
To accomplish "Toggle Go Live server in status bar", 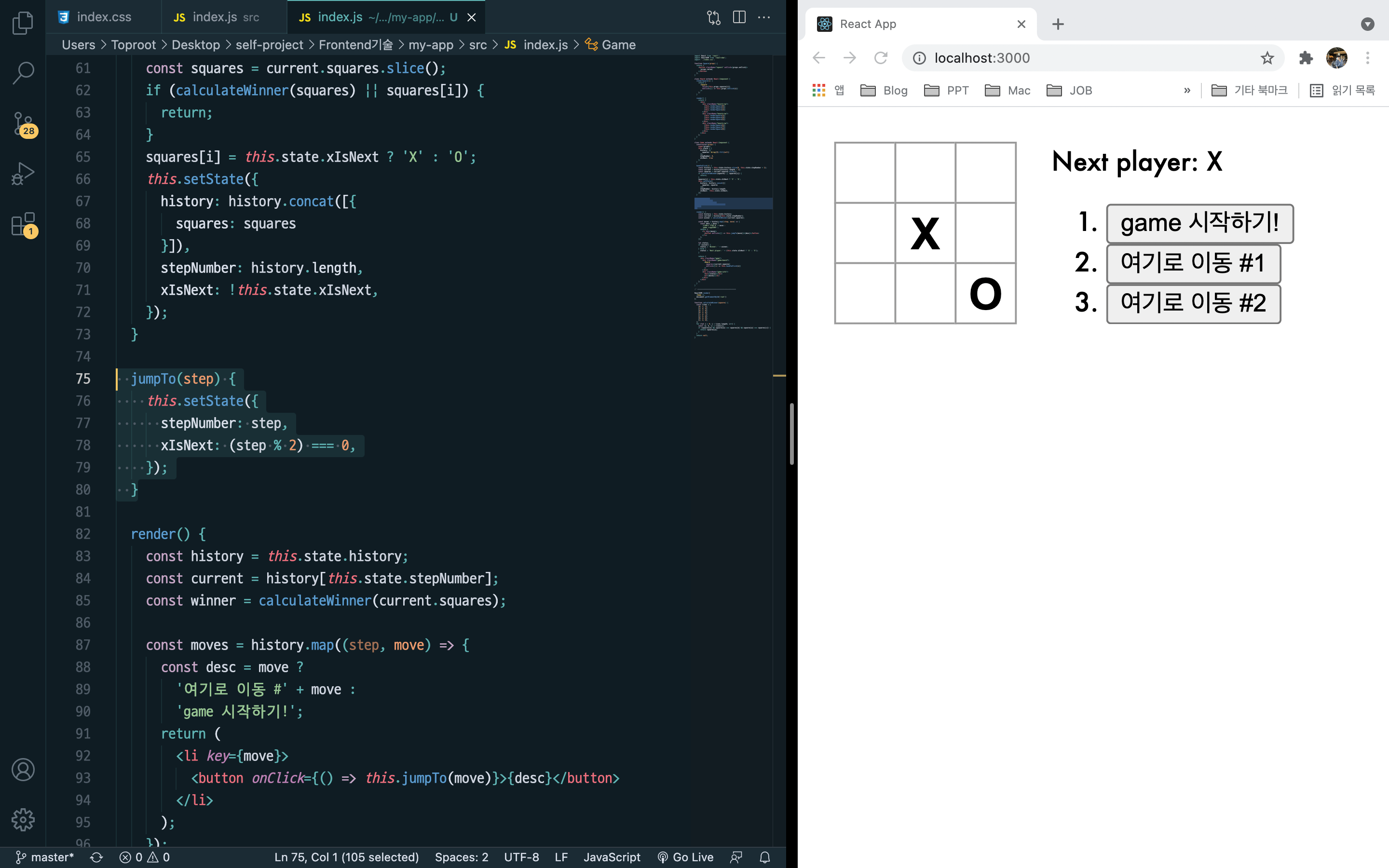I will pyautogui.click(x=685, y=857).
